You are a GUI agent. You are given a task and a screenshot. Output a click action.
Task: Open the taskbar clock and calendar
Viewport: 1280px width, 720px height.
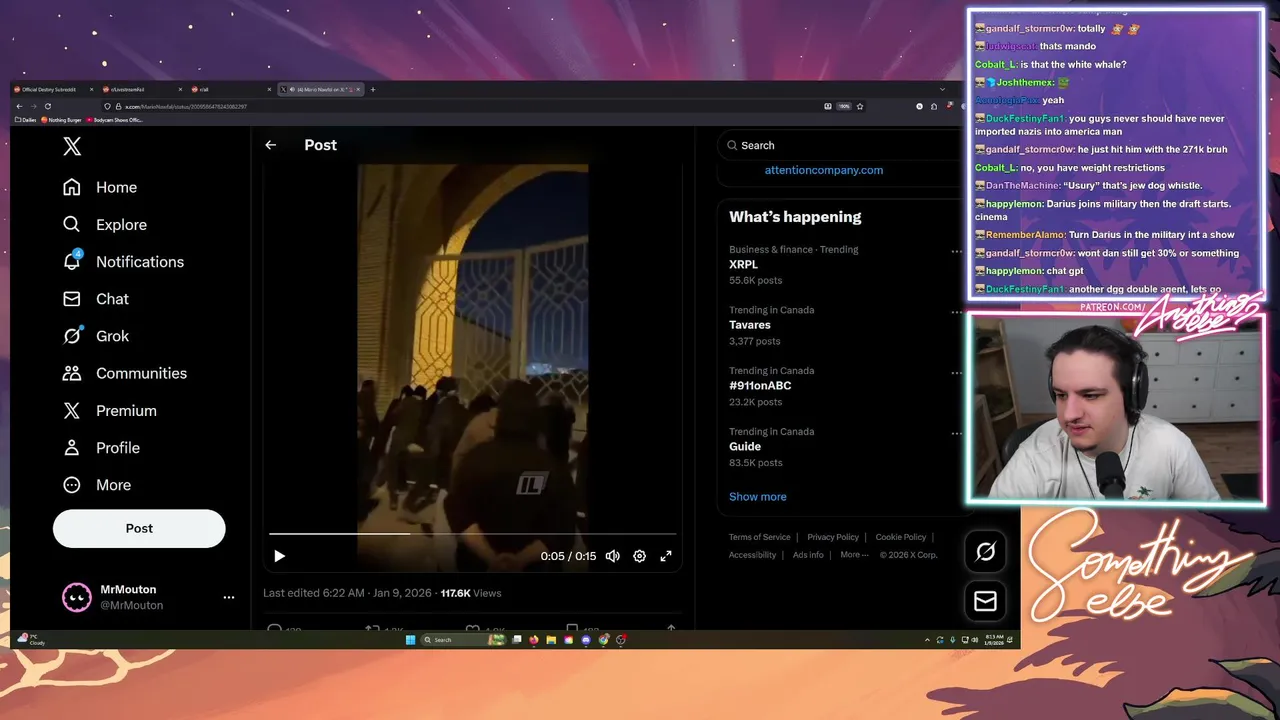tap(995, 639)
